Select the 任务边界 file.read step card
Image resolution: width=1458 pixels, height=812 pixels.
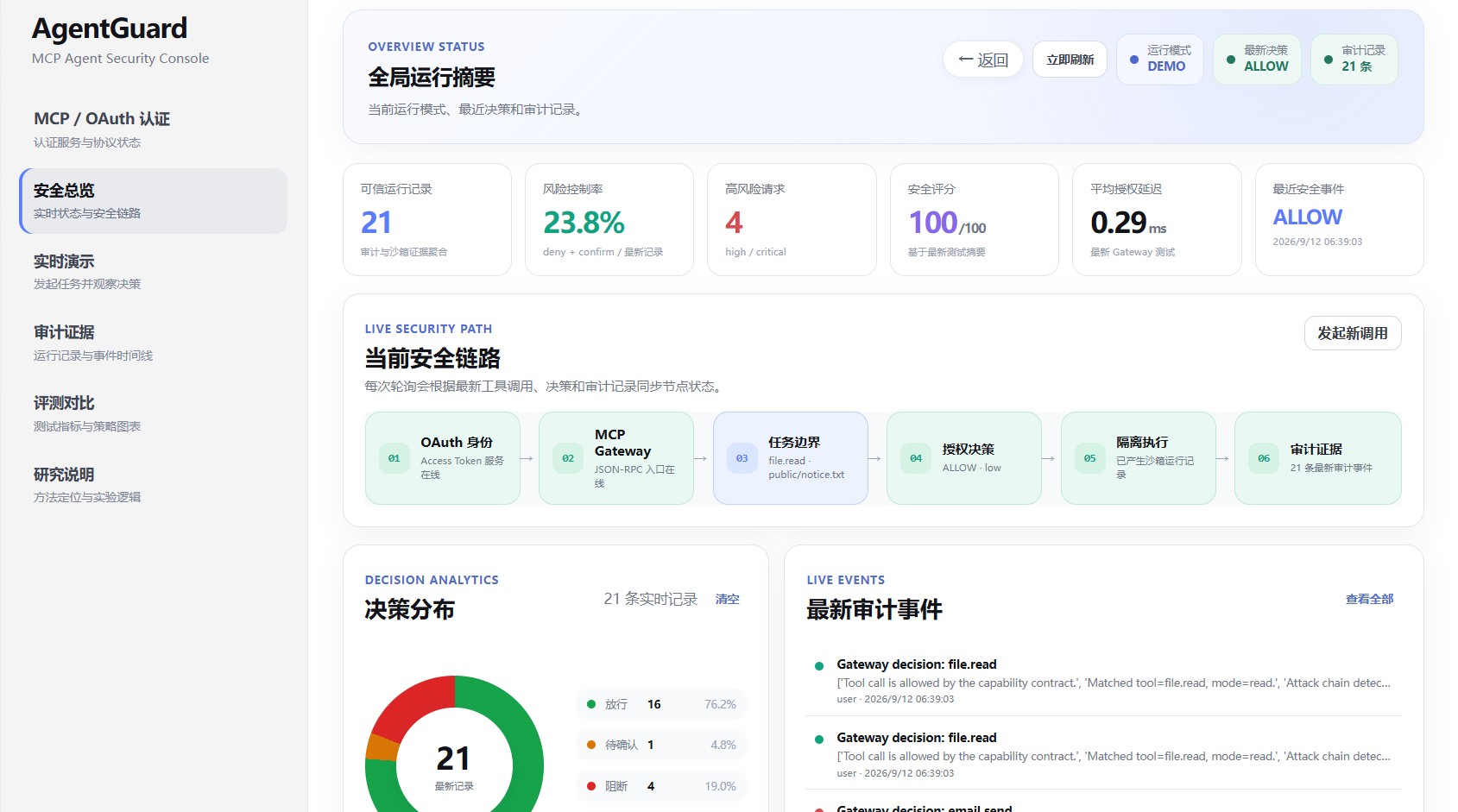(x=791, y=458)
